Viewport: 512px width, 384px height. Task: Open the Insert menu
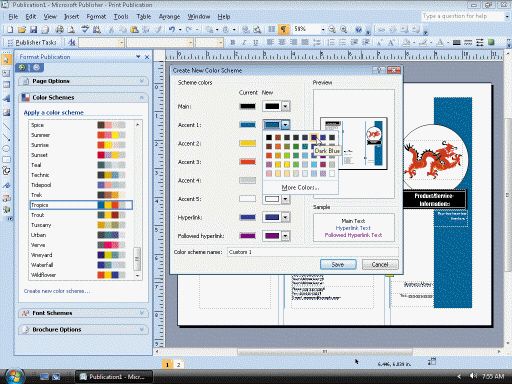click(71, 17)
